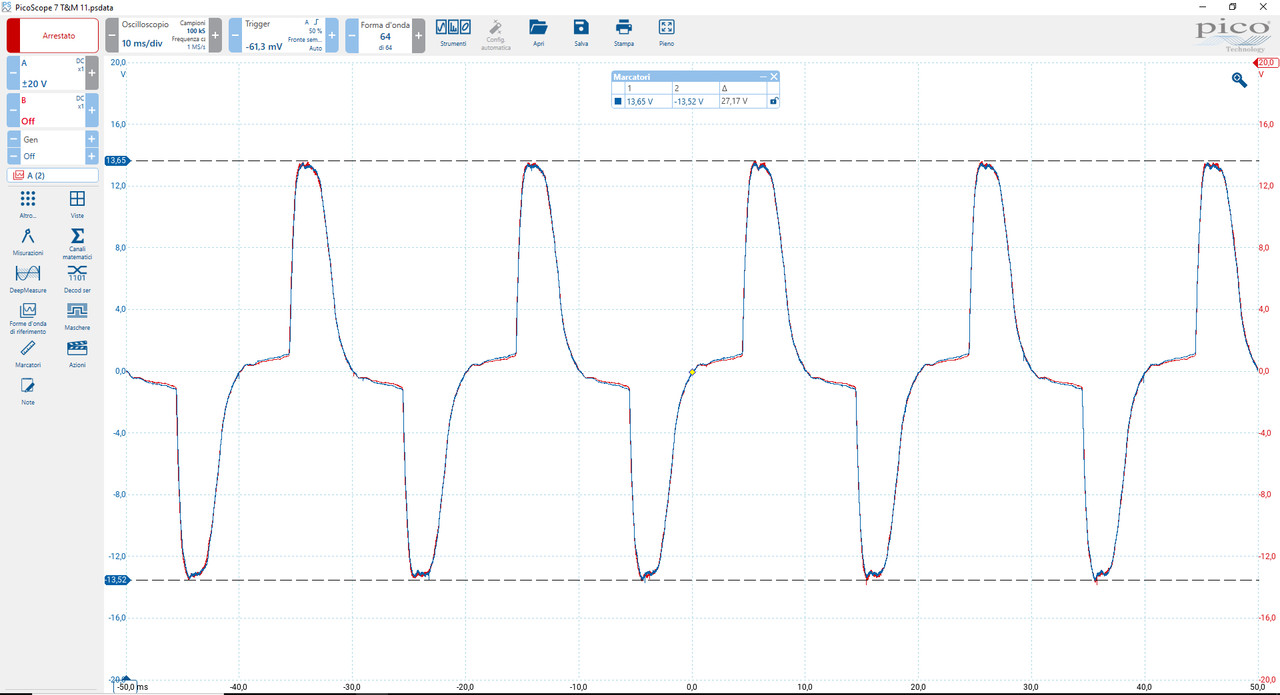Click the blue channel A color square in Marcatori

(618, 101)
